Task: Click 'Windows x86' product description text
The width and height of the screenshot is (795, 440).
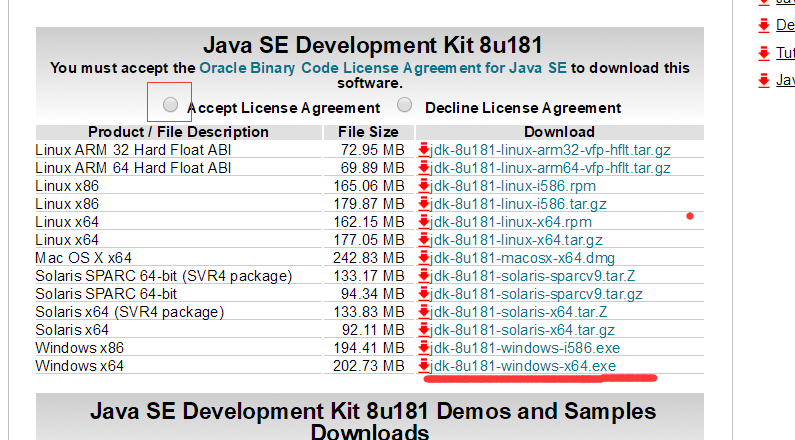Action: pyautogui.click(x=80, y=348)
